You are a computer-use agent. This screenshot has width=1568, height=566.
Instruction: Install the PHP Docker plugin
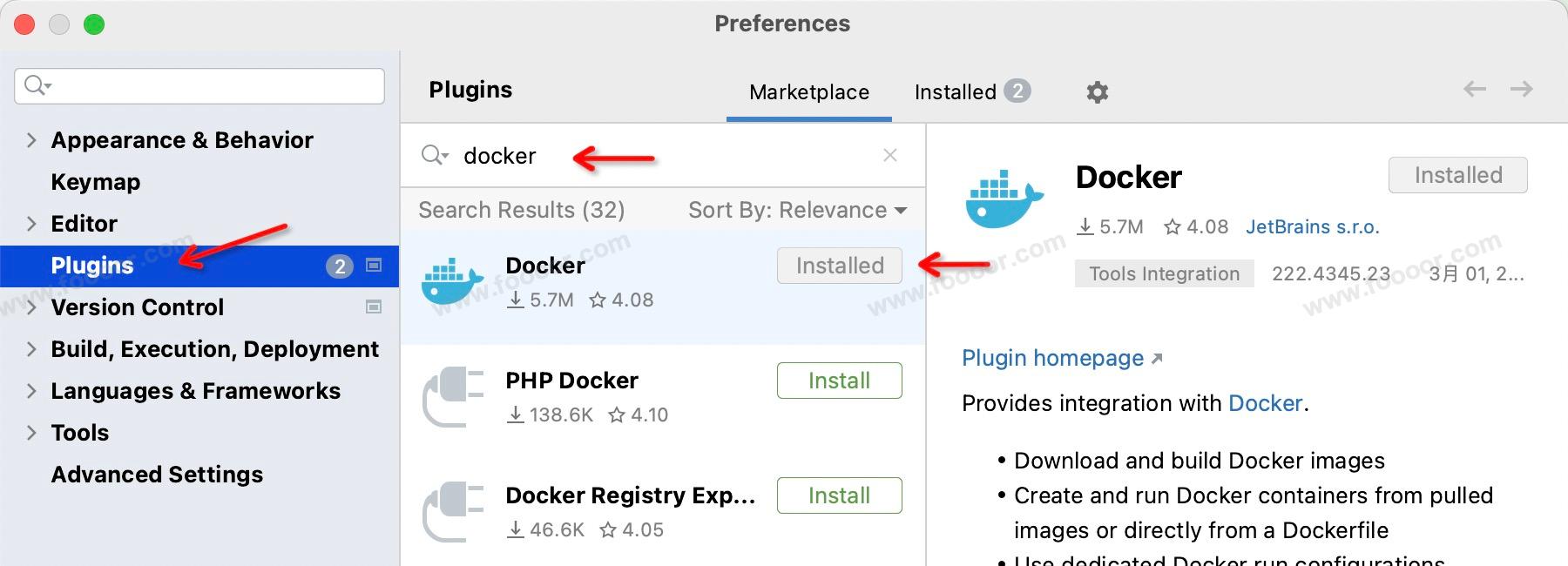839,381
